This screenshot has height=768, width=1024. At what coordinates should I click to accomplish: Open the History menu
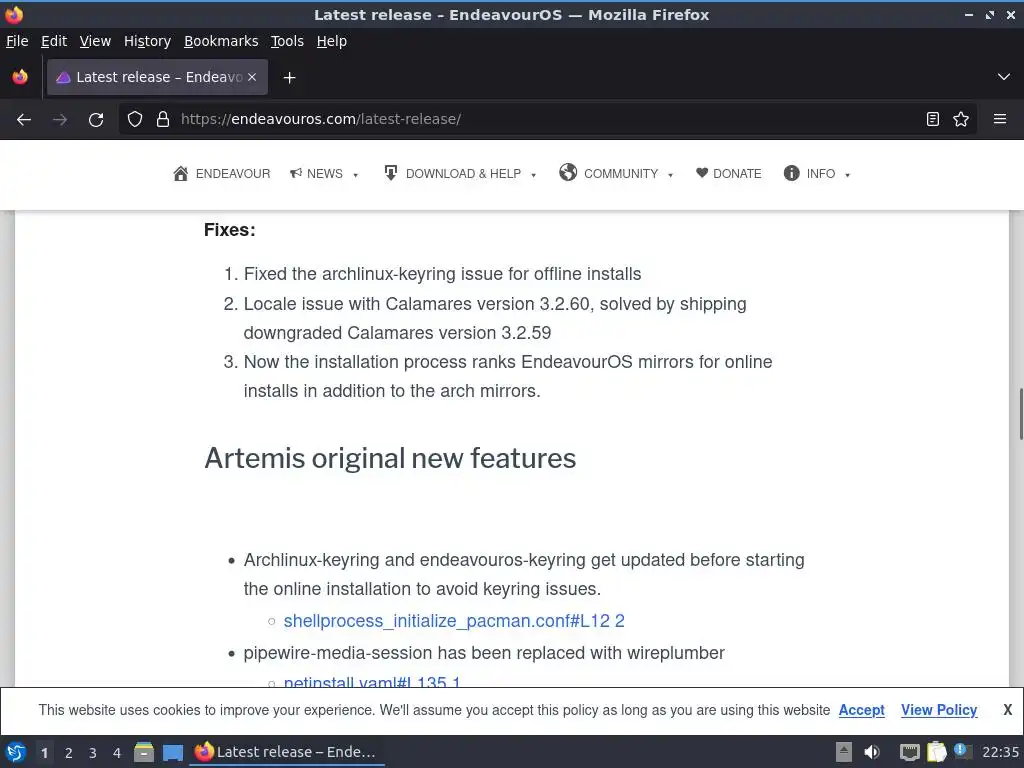pos(147,41)
